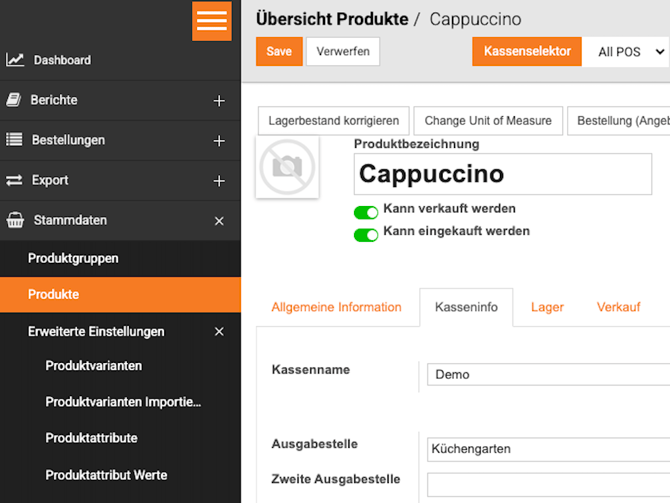Collapse Erweiterte Einstellungen with X

click(x=219, y=332)
